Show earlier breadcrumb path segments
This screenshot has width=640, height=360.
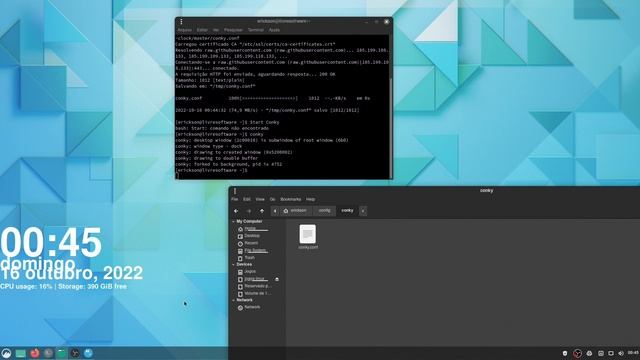[275, 211]
